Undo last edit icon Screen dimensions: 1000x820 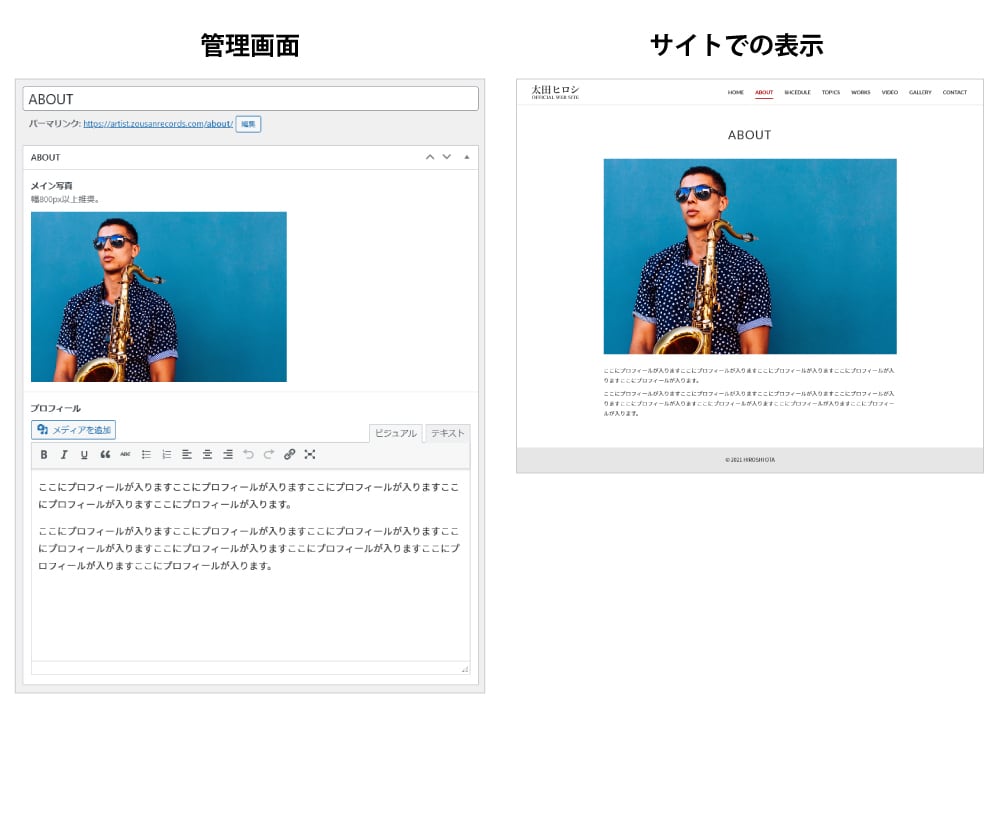coord(248,455)
